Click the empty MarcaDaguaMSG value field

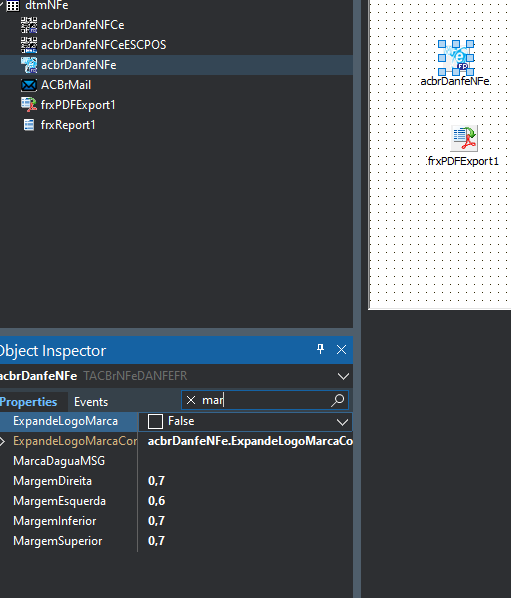click(x=245, y=461)
